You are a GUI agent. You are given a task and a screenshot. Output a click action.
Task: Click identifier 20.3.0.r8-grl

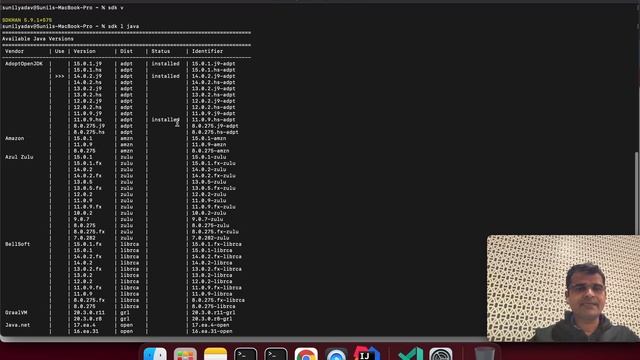212,319
